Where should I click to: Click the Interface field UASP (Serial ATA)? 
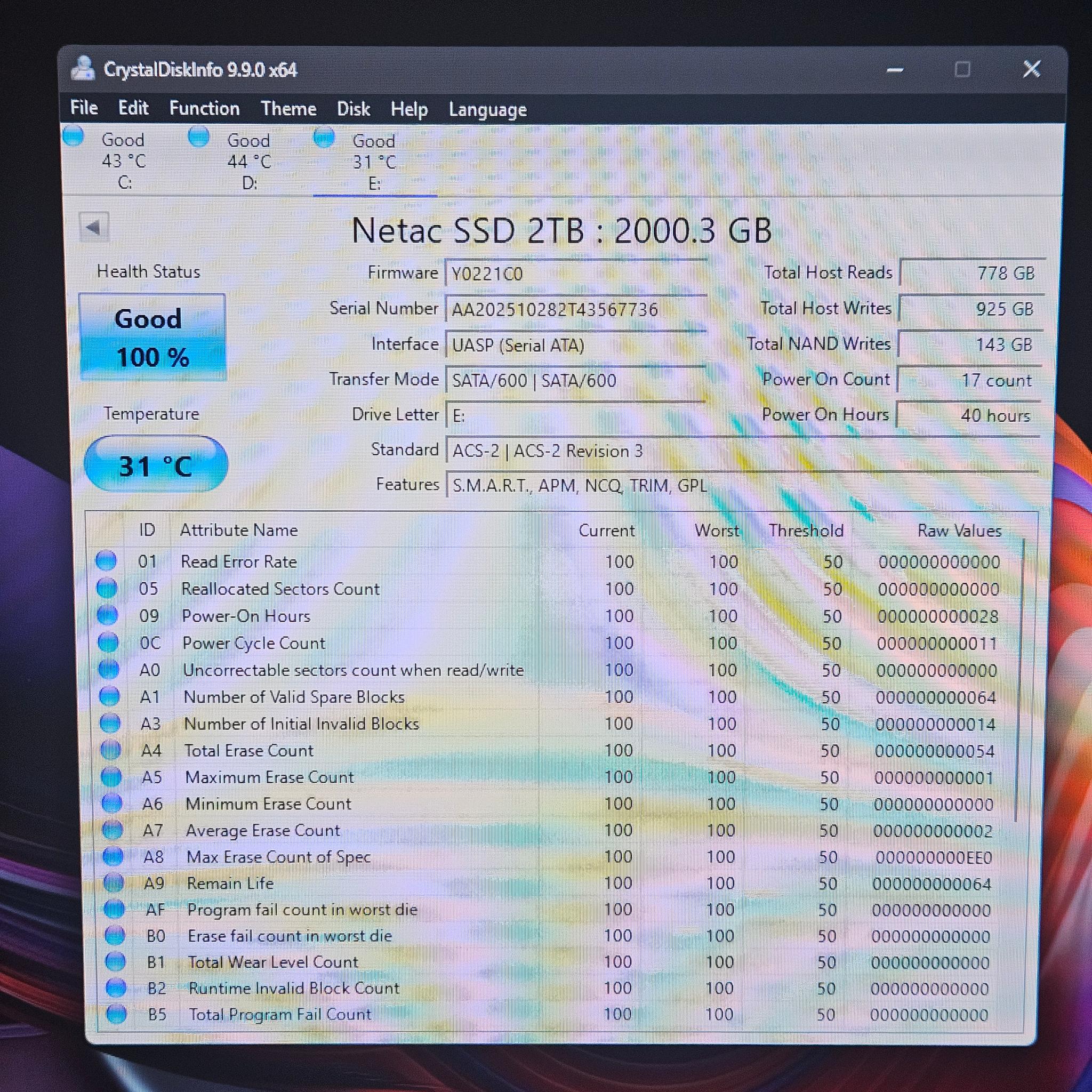[x=575, y=345]
